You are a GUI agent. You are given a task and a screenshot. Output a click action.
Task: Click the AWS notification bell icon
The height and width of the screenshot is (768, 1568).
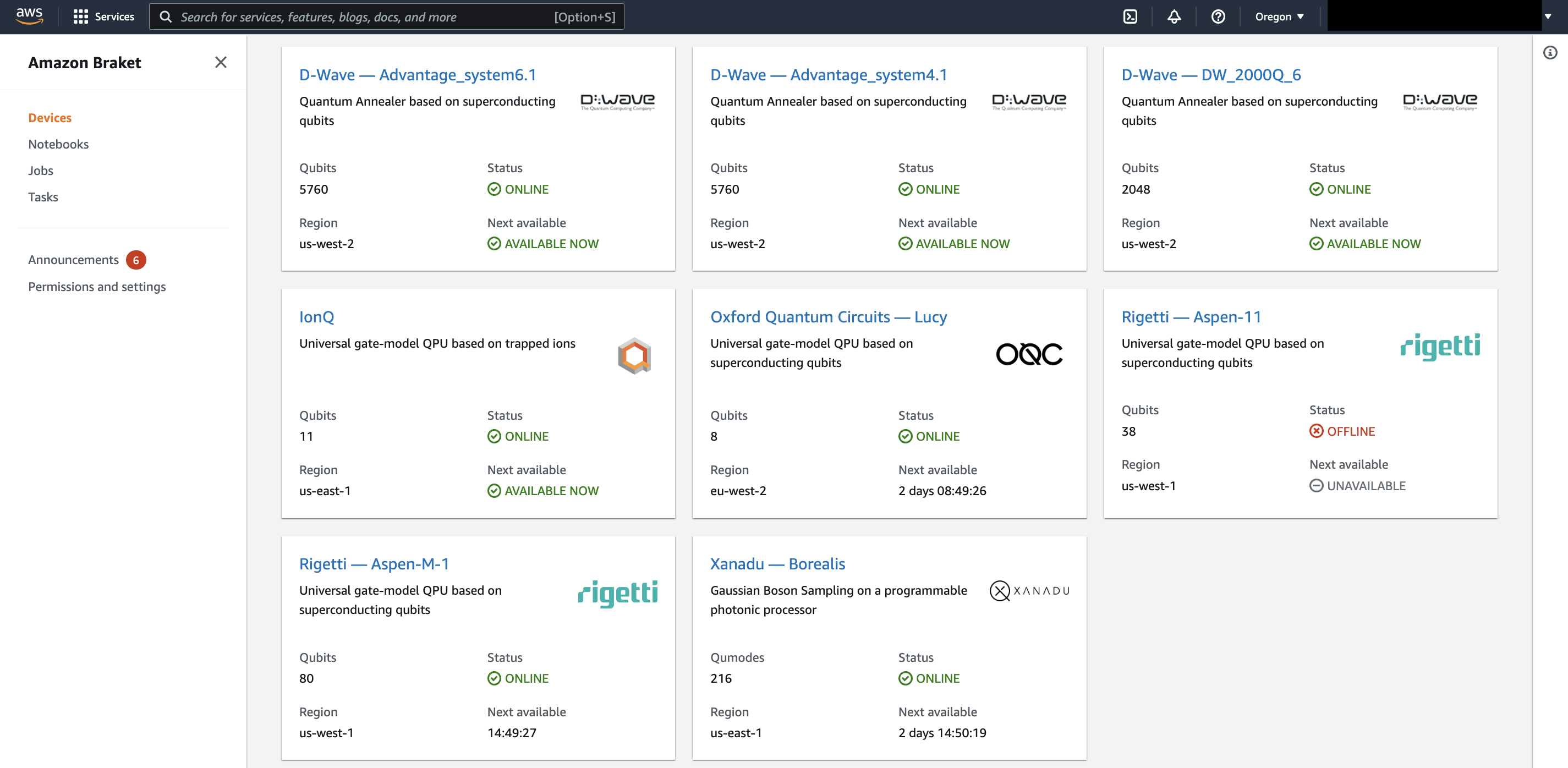click(x=1175, y=16)
